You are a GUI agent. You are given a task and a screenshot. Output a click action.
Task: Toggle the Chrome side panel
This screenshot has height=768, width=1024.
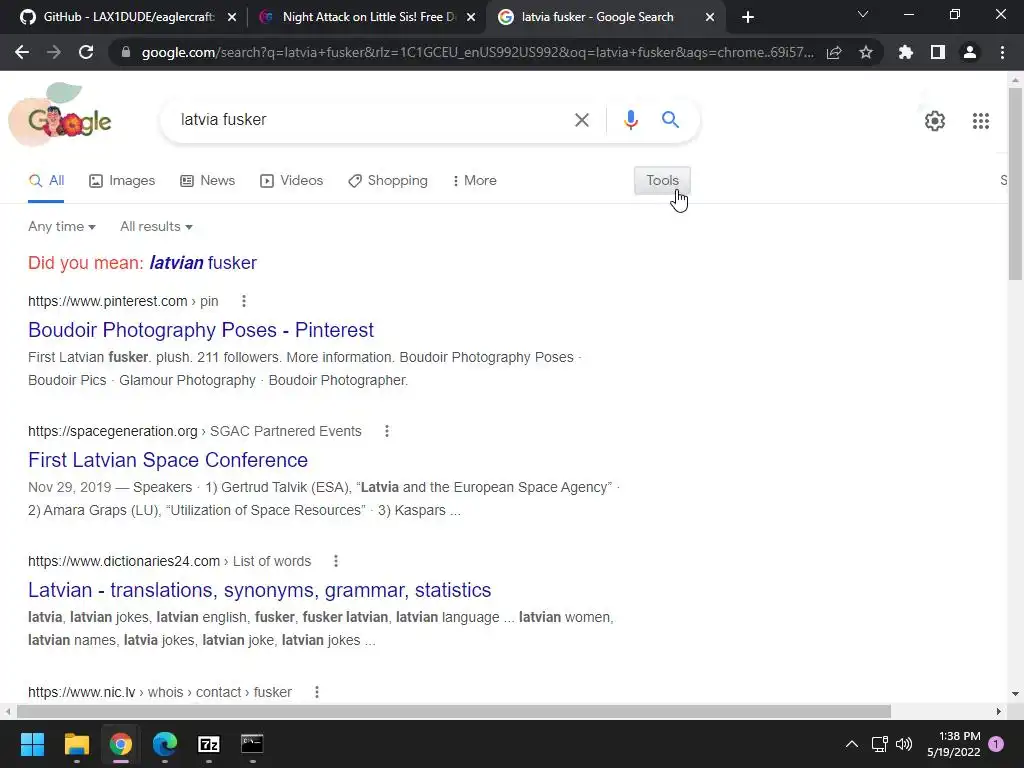(x=938, y=52)
